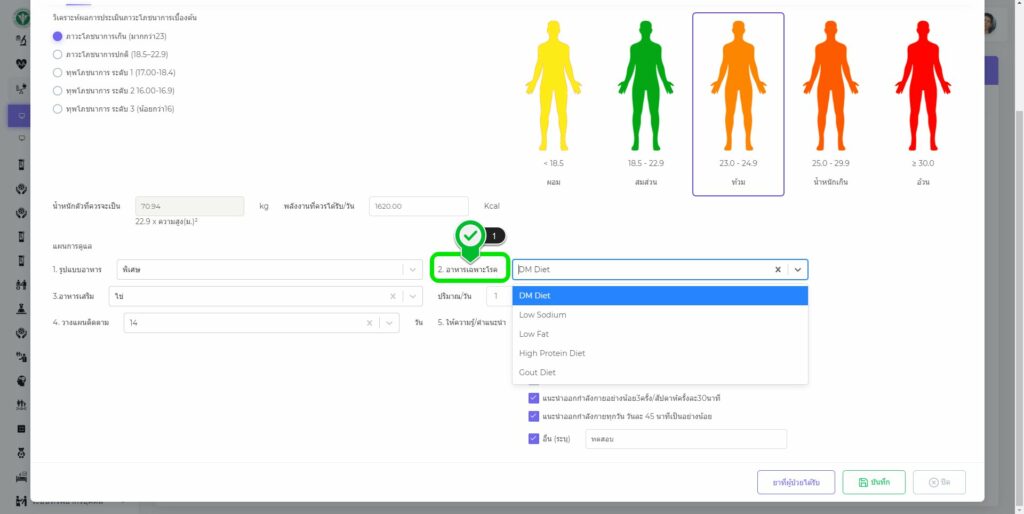Clear the DM Diet selection with X icon
Screen dimensions: 1024x514
pos(778,269)
